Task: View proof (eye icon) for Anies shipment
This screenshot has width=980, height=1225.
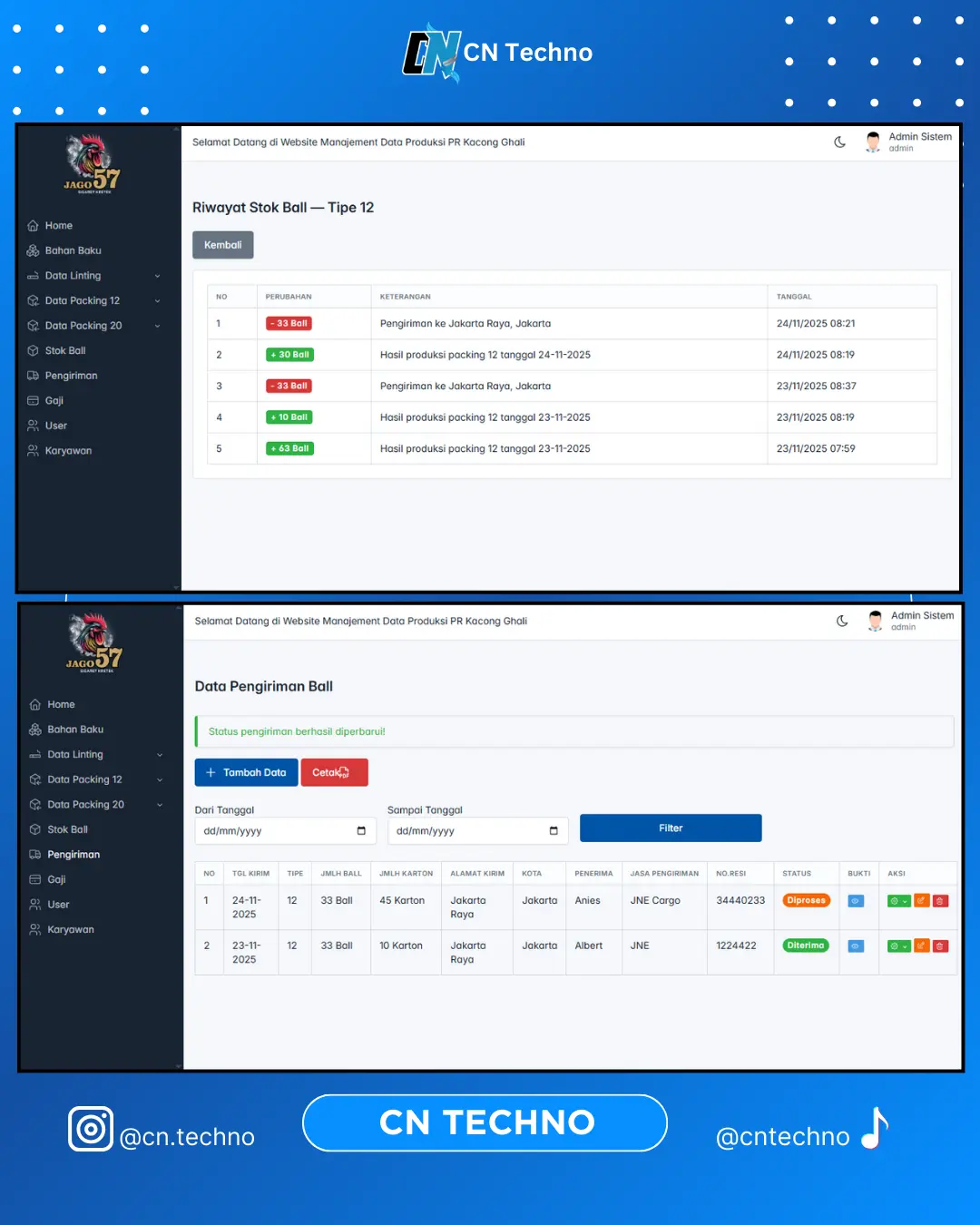Action: (x=856, y=901)
